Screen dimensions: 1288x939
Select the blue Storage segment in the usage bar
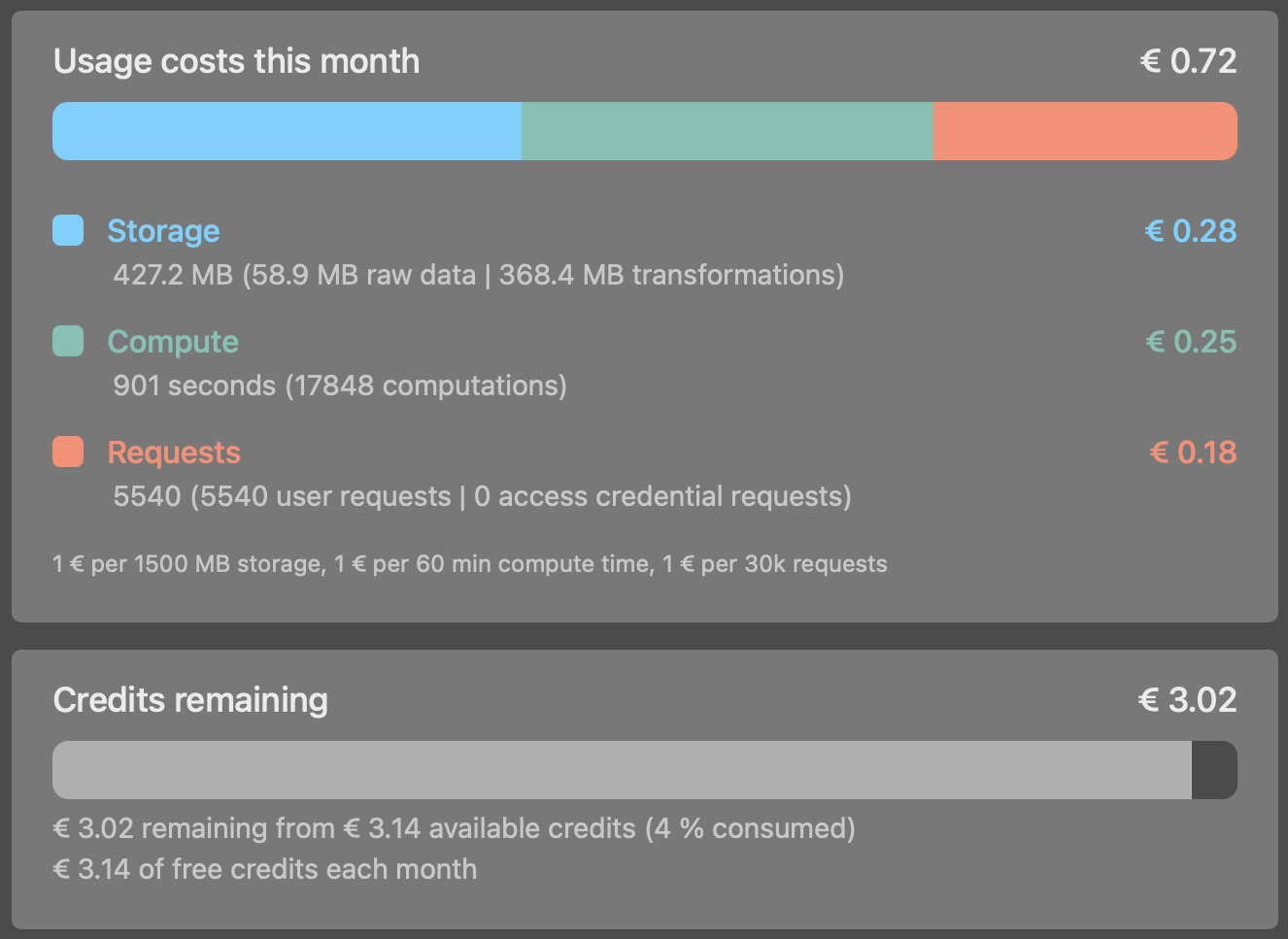[287, 130]
